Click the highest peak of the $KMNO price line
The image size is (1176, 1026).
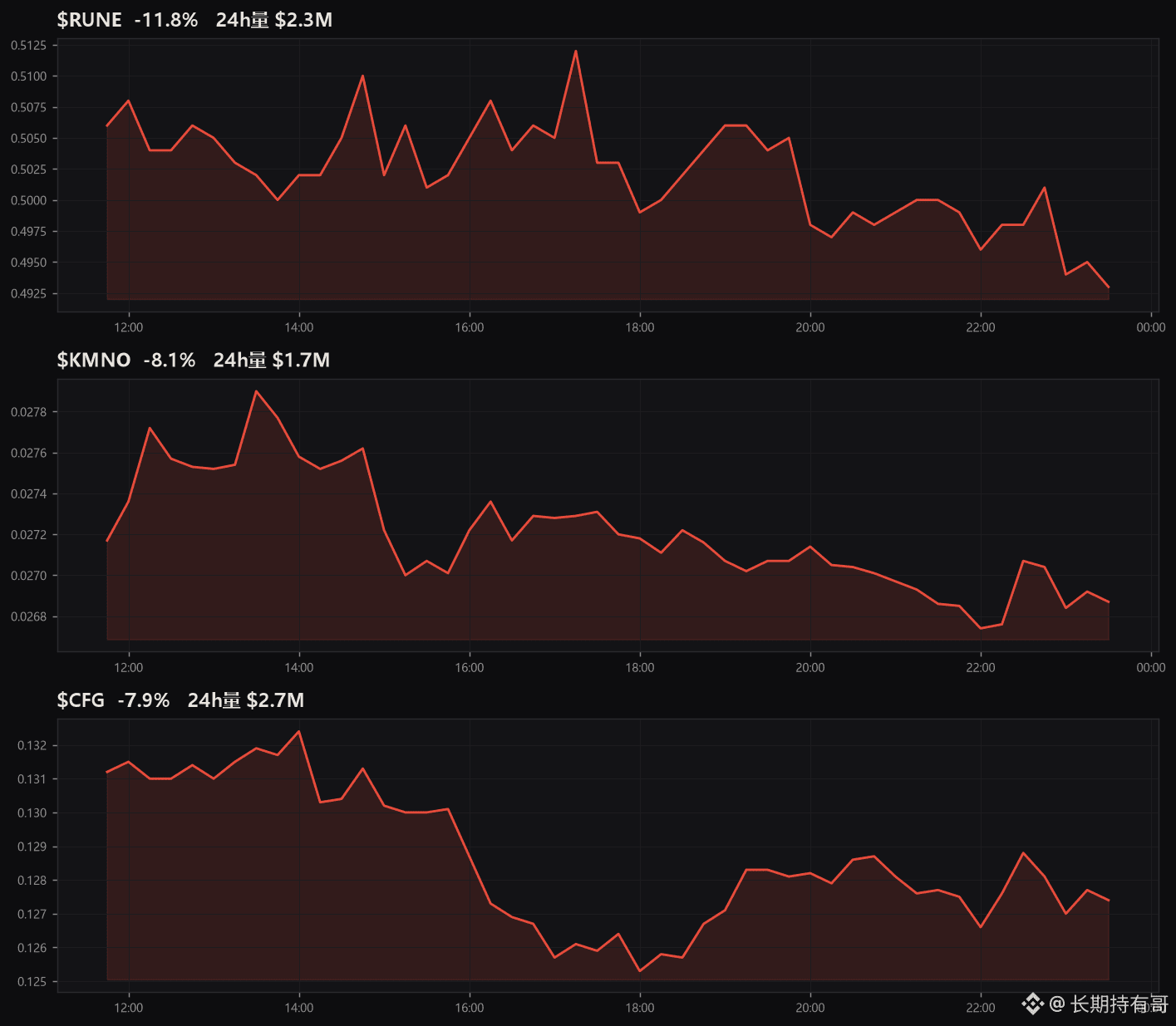click(x=256, y=391)
